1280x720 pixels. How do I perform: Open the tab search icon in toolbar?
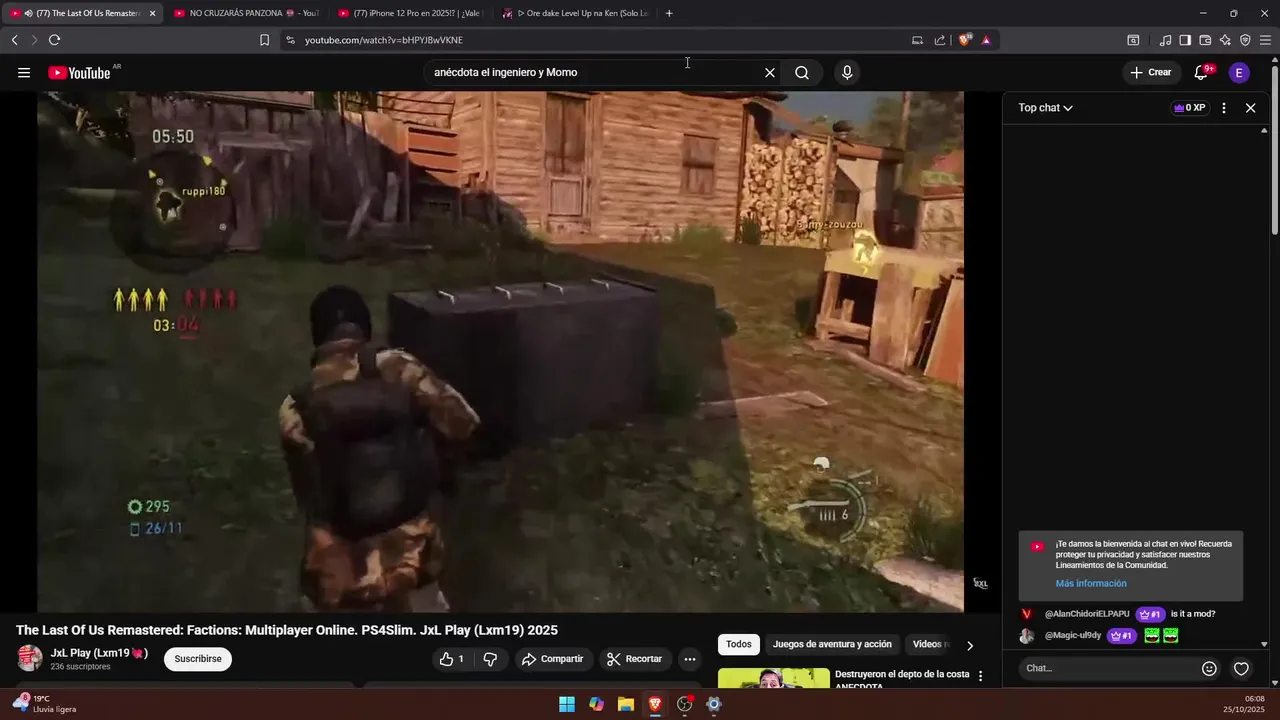(x=1133, y=40)
